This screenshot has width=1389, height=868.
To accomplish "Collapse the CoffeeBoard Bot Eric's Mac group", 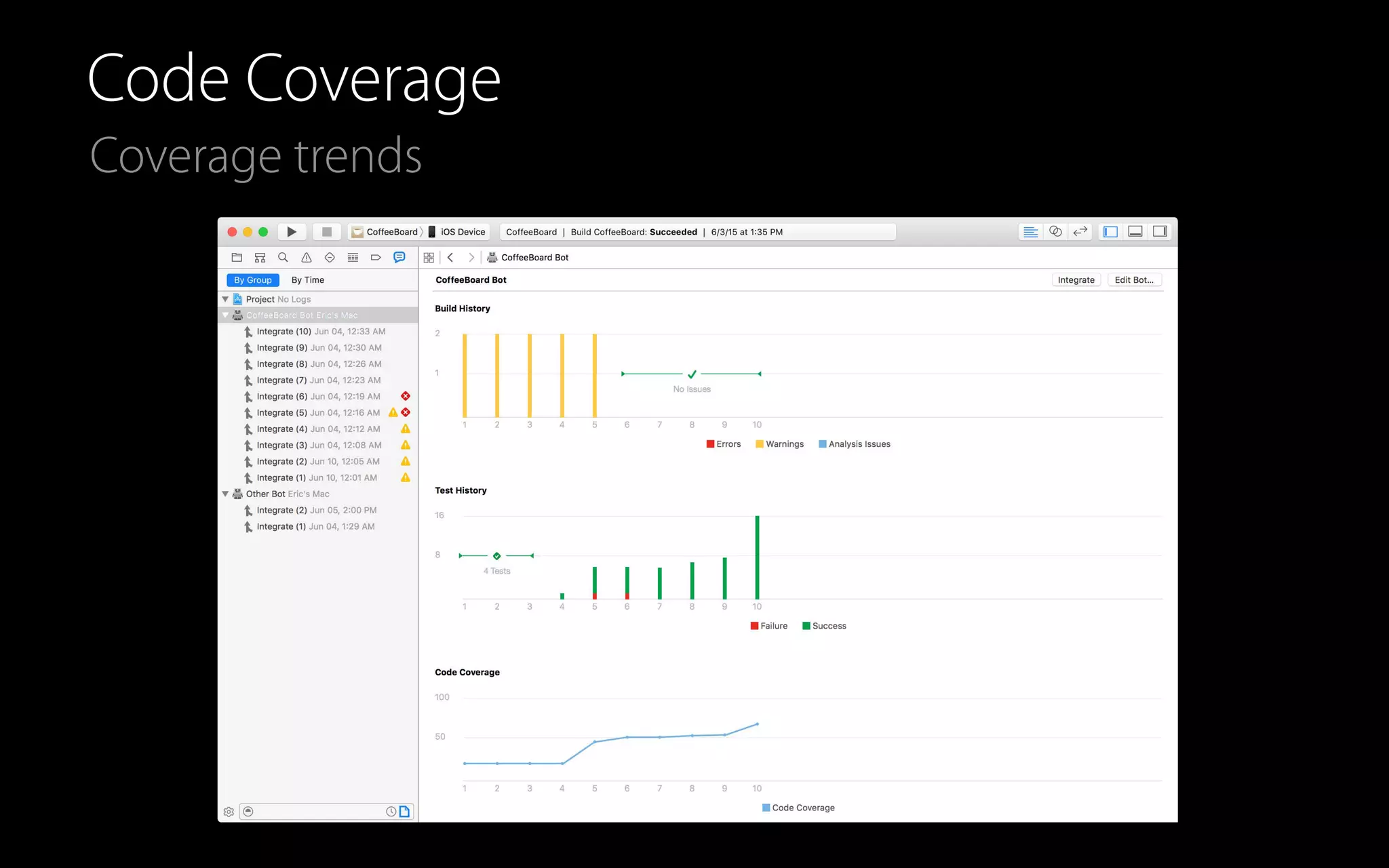I will (x=225, y=315).
